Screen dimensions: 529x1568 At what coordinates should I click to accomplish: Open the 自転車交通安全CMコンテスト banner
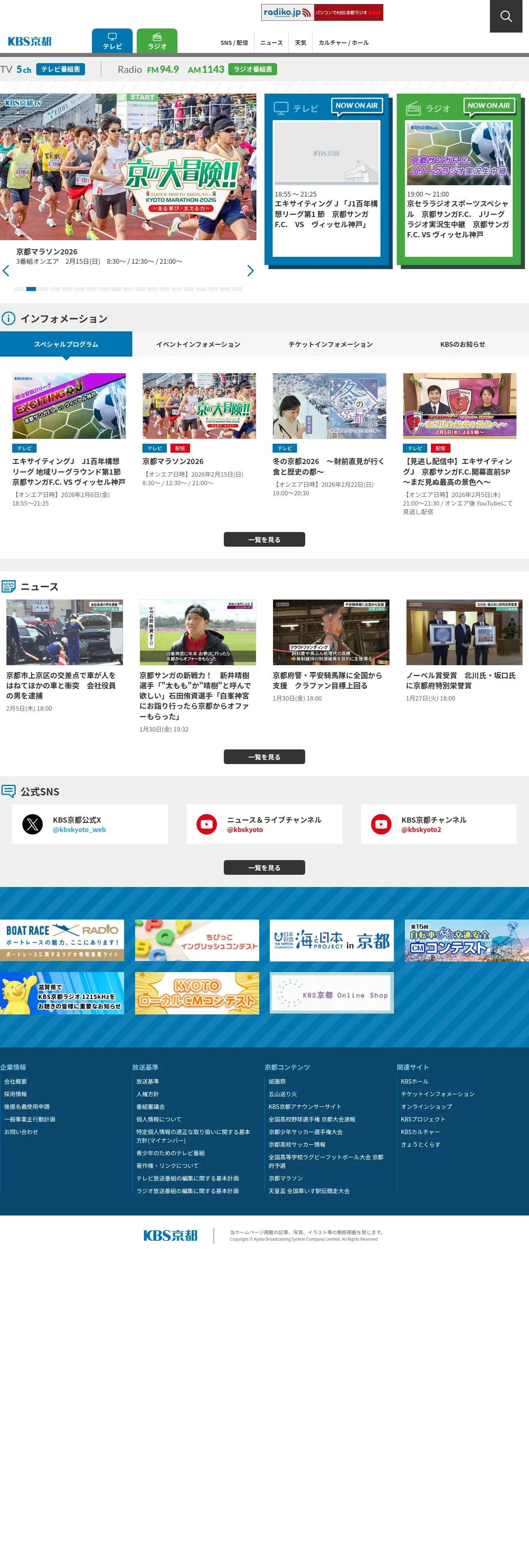467,940
